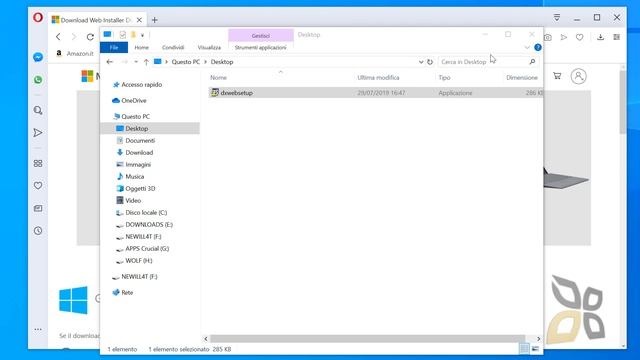The width and height of the screenshot is (640, 360).
Task: Click Questo PC in the address path
Action: [185, 62]
